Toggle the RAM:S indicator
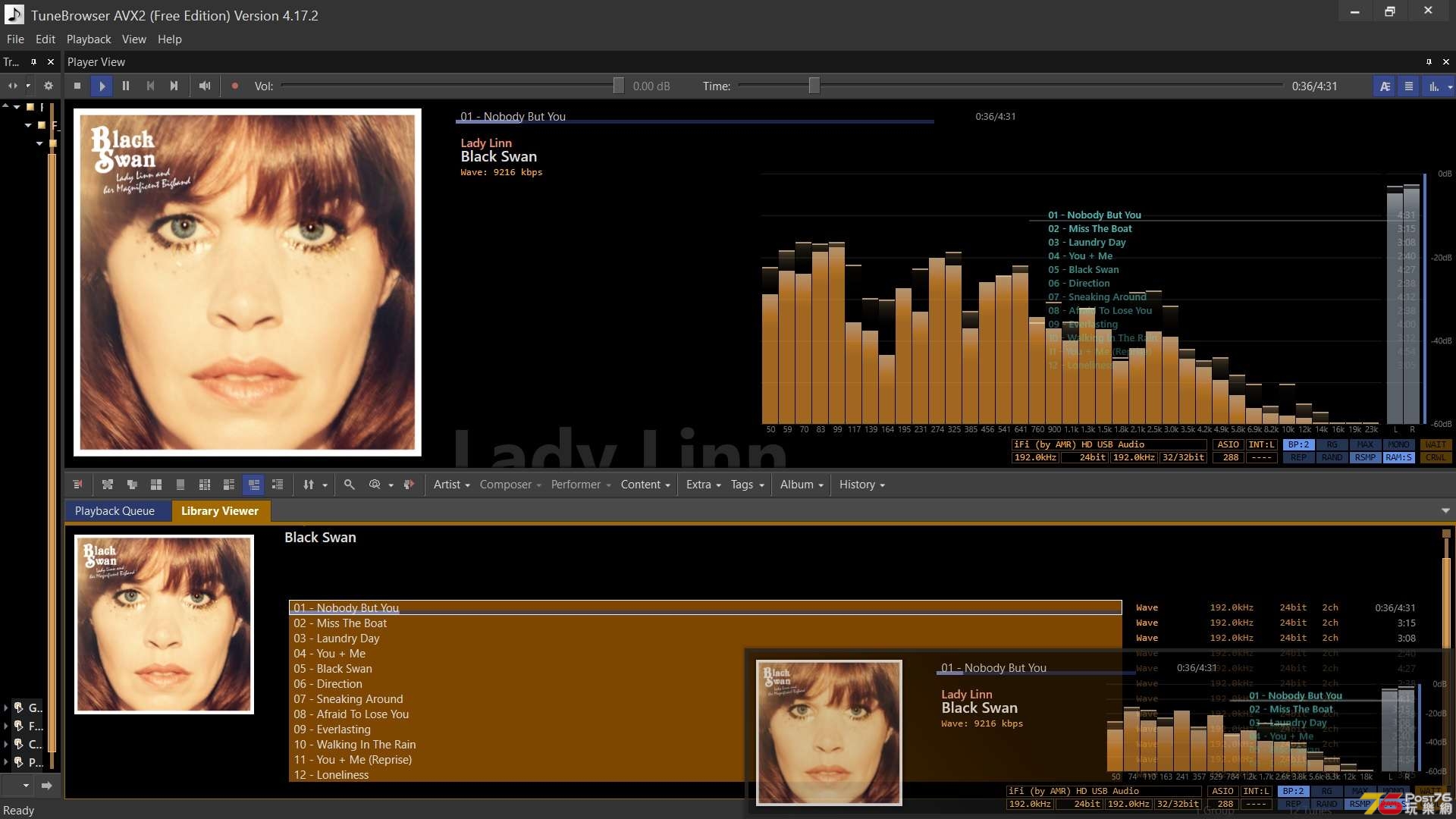The width and height of the screenshot is (1456, 819). pos(1398,458)
